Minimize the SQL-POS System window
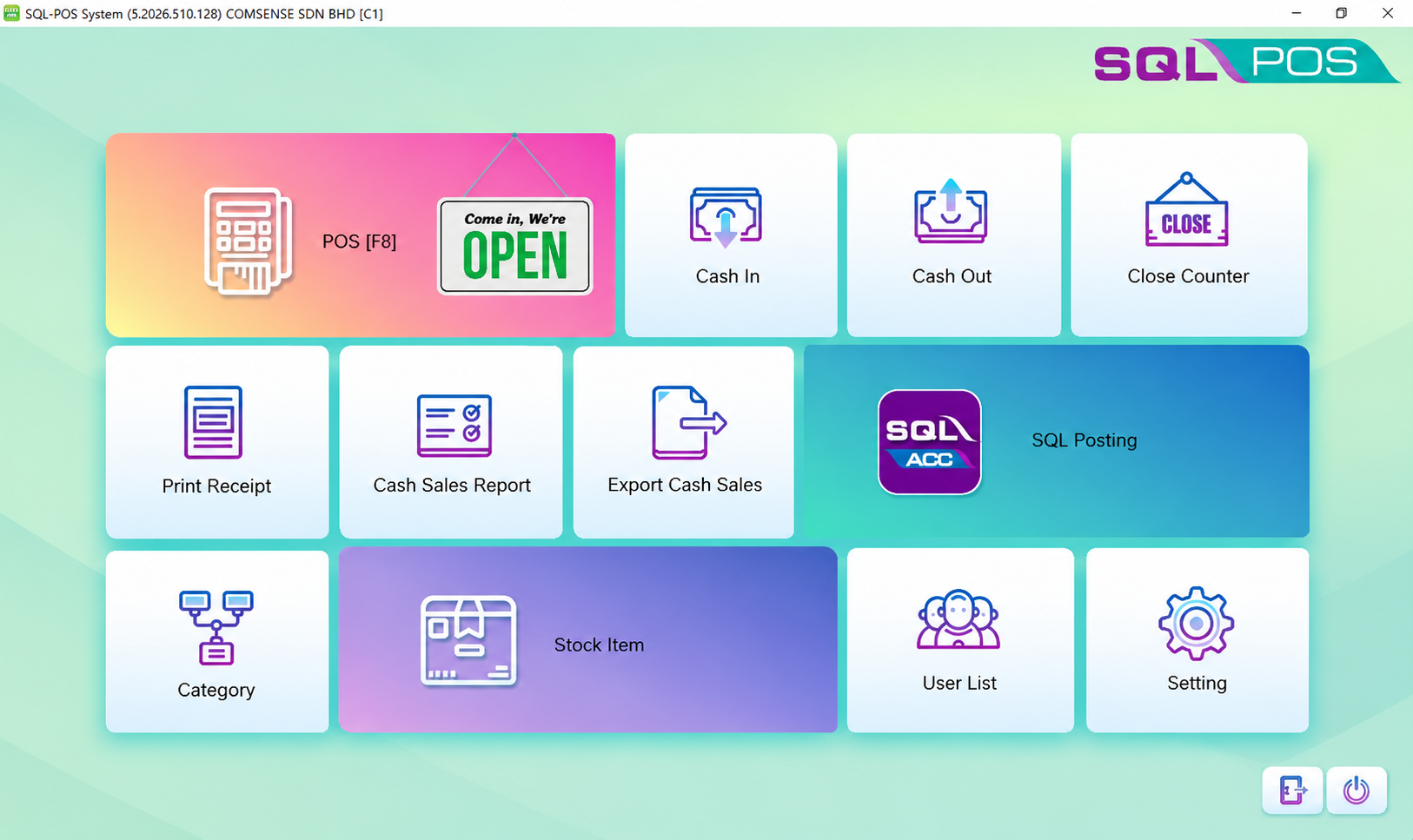The height and width of the screenshot is (840, 1413). coord(1296,13)
